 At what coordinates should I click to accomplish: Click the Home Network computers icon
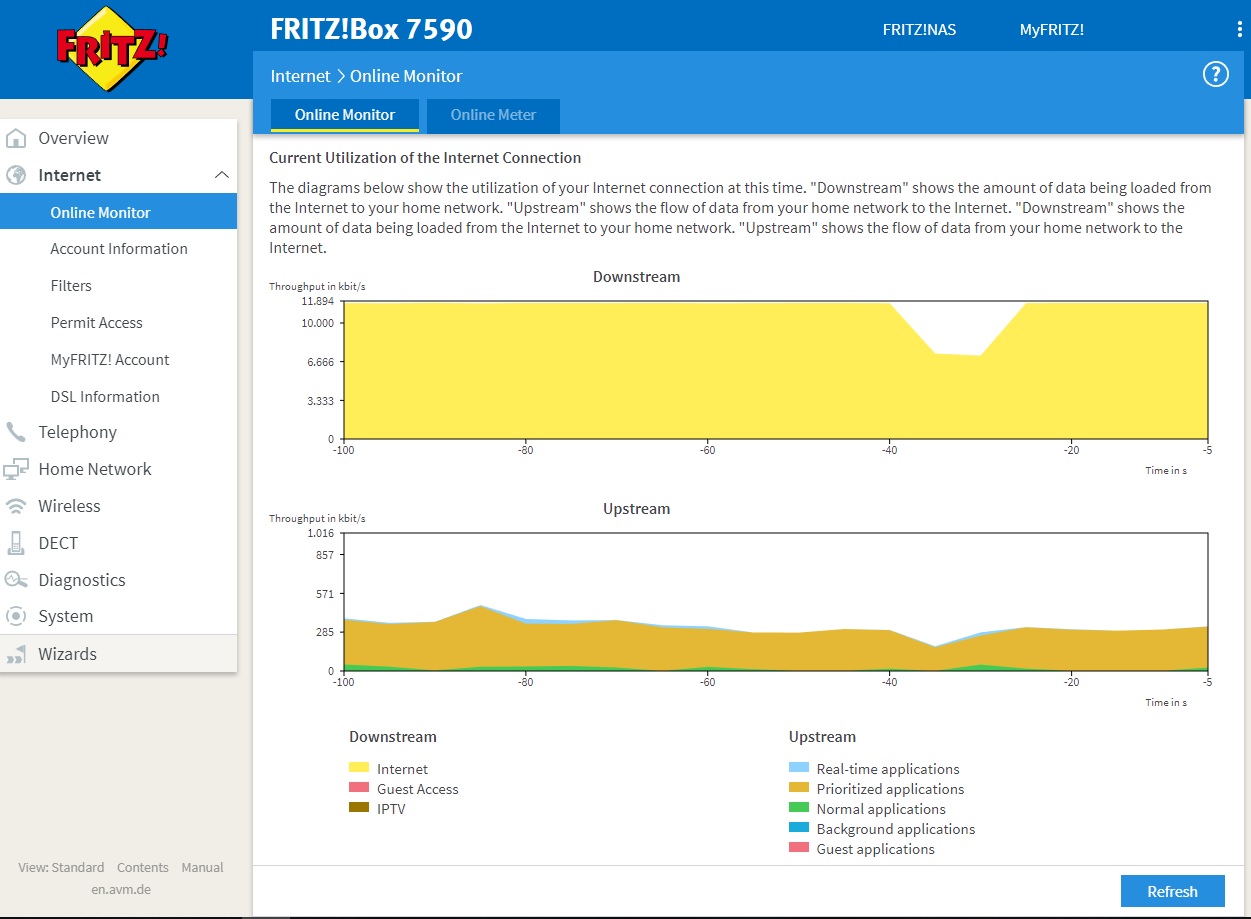tap(16, 469)
